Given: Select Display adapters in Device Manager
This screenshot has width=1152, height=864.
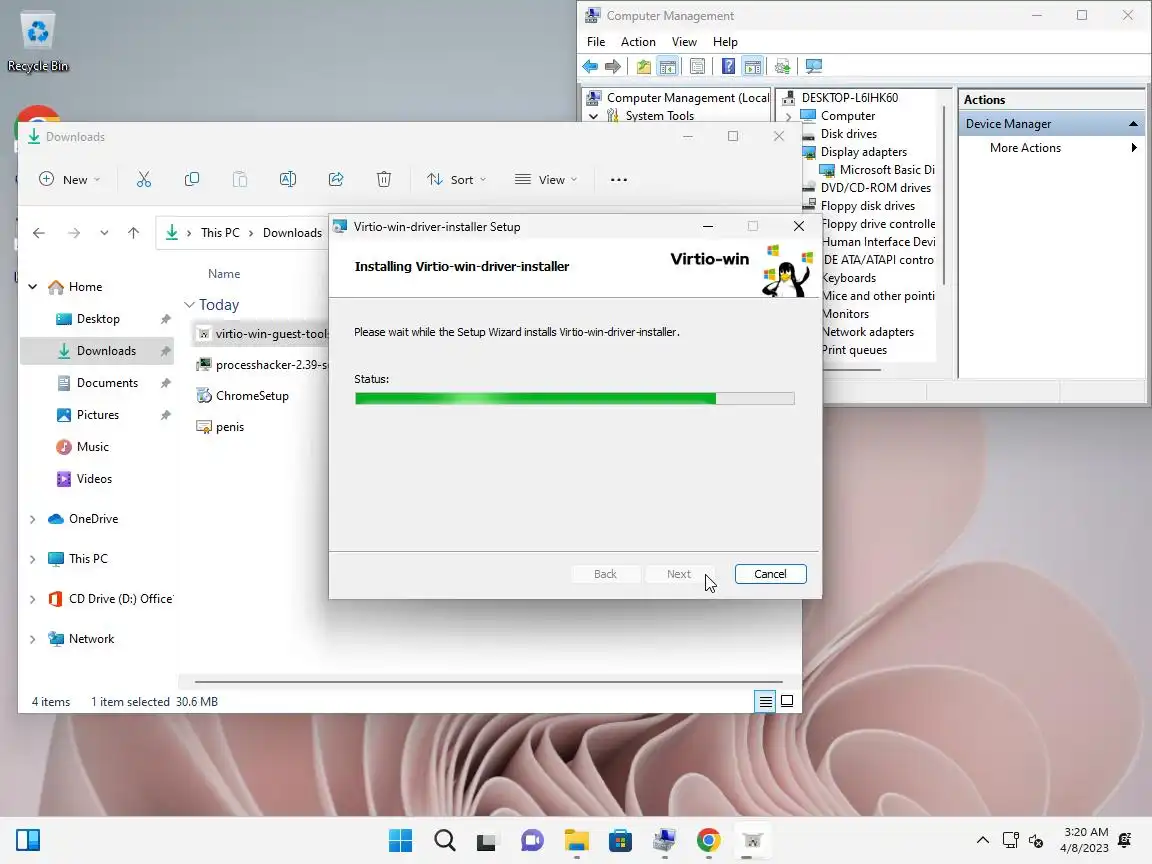Looking at the screenshot, I should pos(863,152).
